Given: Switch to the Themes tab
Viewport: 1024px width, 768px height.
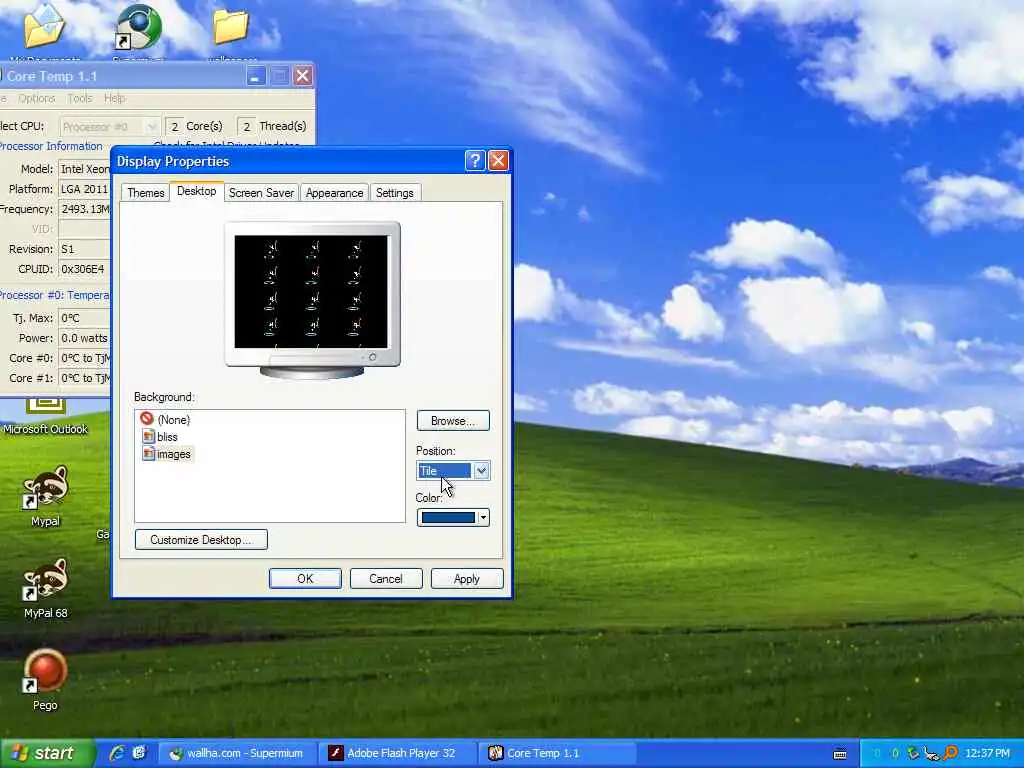Looking at the screenshot, I should 146,193.
